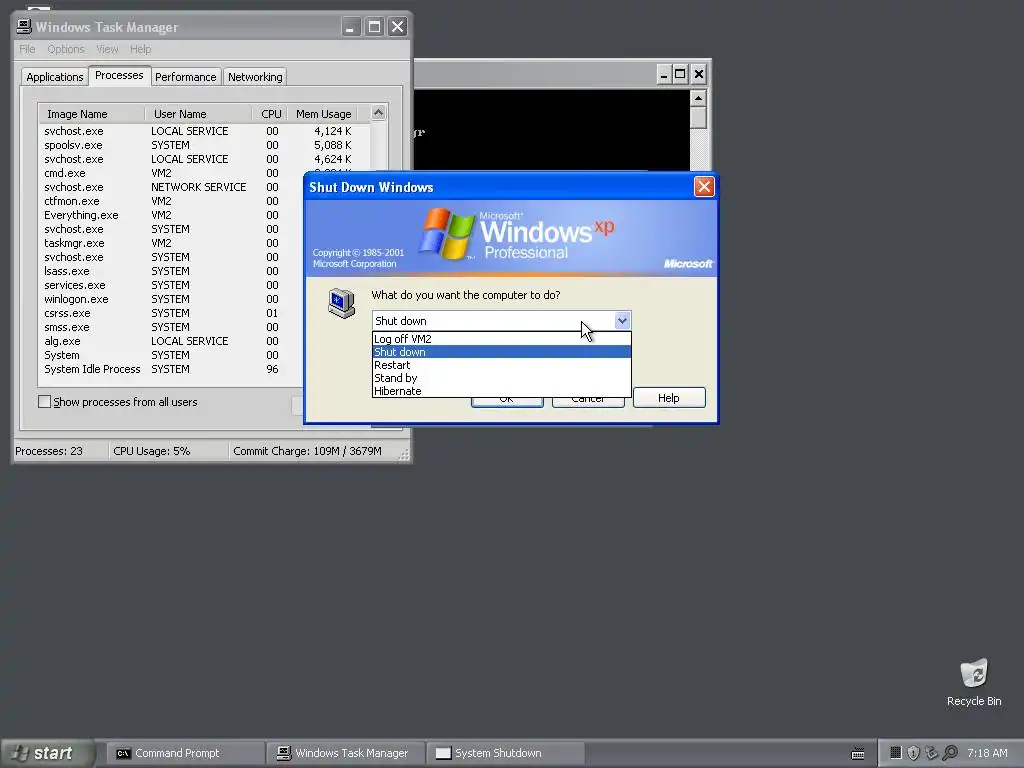Image resolution: width=1024 pixels, height=768 pixels.
Task: Choose Stand by from the dropdown list
Action: (502, 378)
